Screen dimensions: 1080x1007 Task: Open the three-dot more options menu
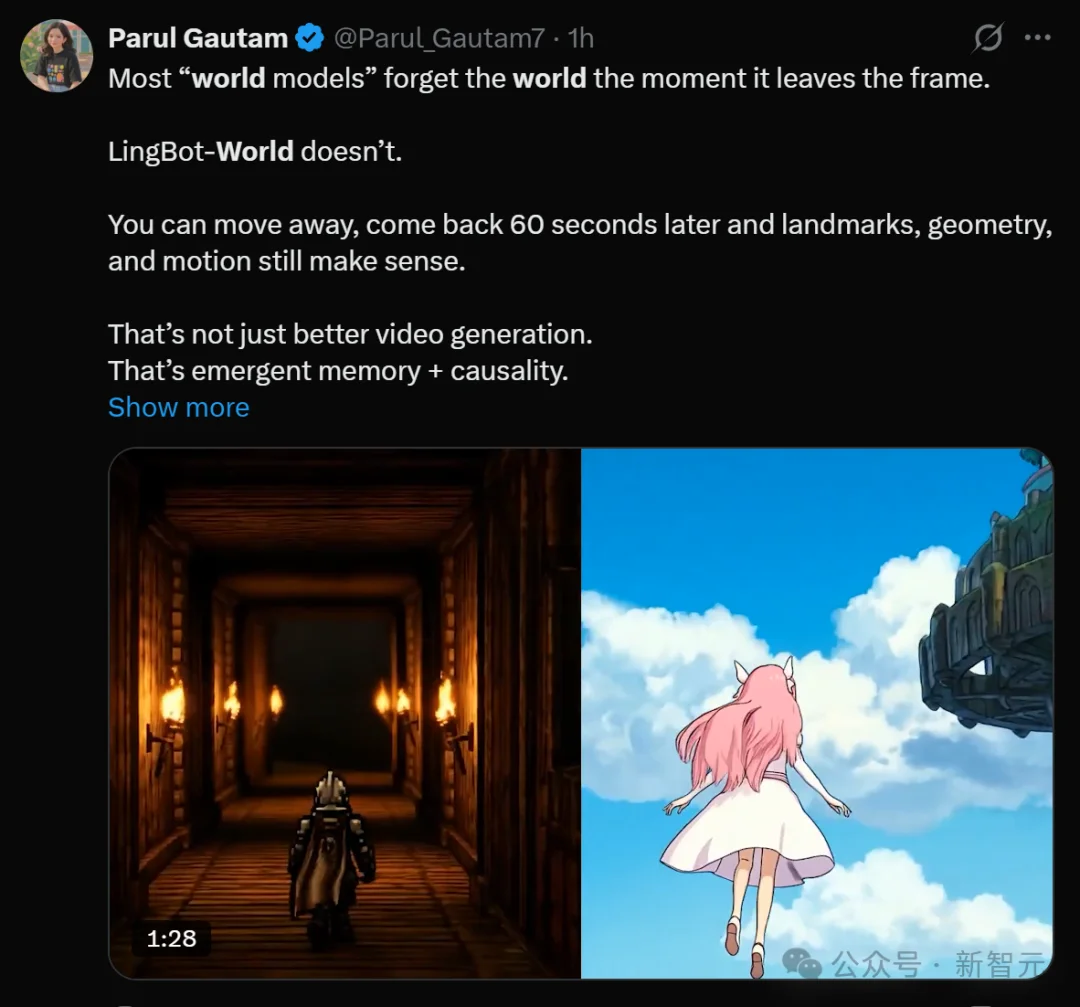coord(1037,38)
